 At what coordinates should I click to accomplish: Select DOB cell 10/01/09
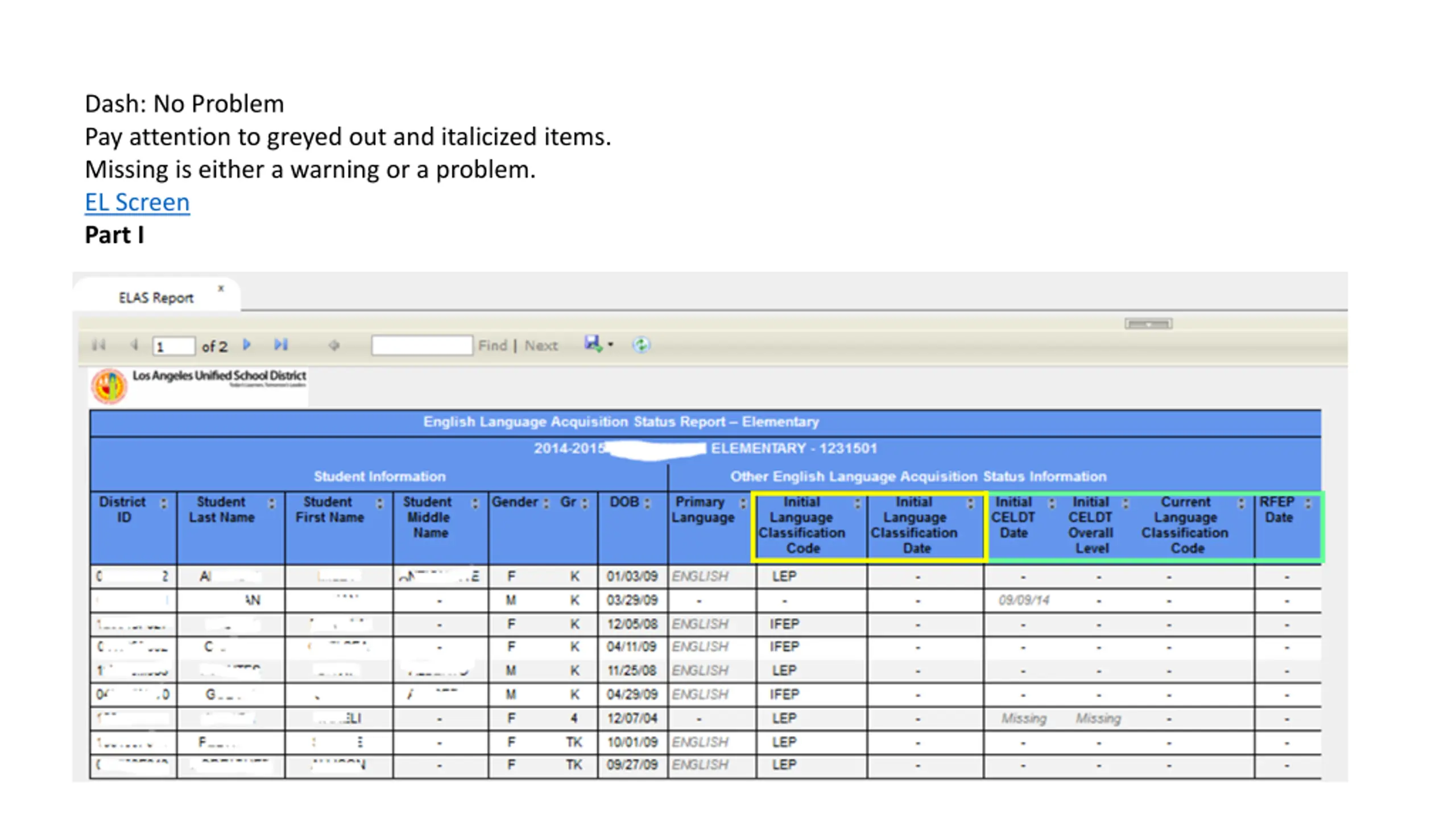pos(632,743)
